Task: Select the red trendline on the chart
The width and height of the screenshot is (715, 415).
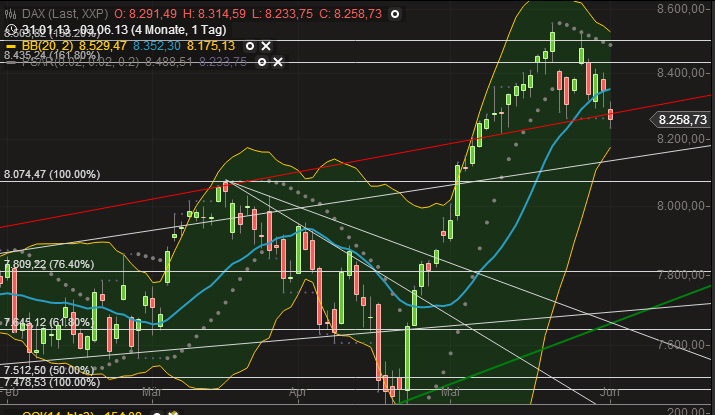Action: click(x=356, y=161)
